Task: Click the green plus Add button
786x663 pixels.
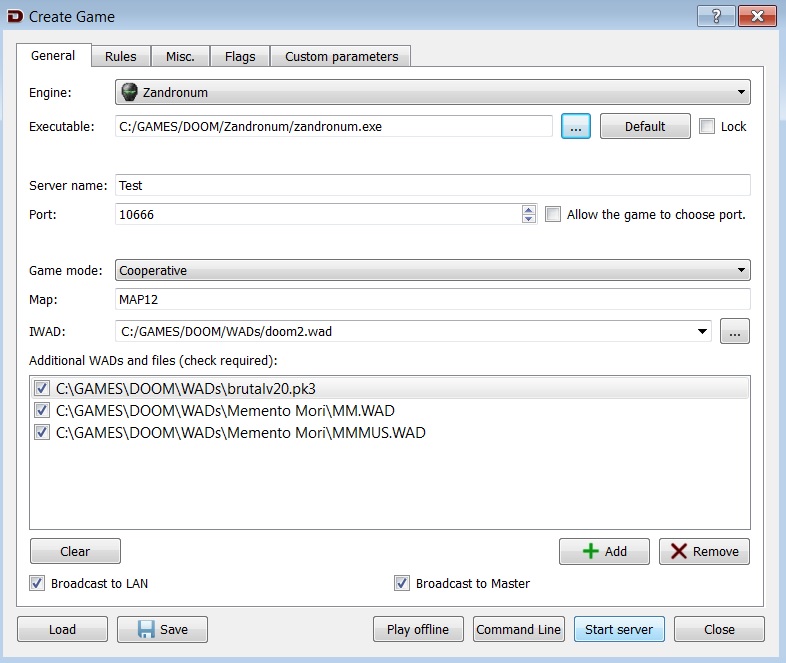Action: (x=604, y=551)
